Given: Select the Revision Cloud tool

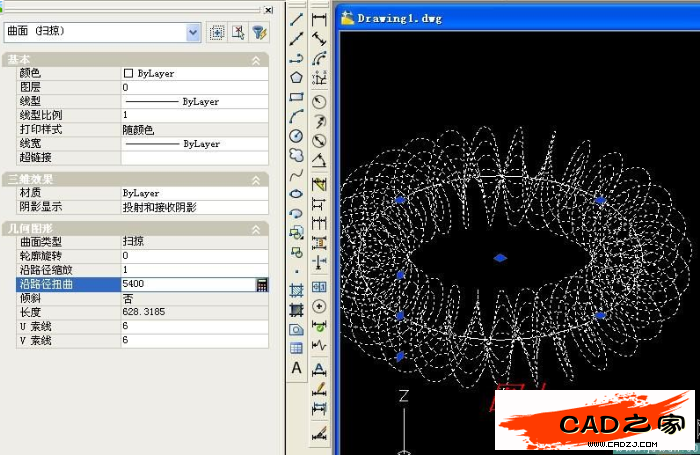Looking at the screenshot, I should (296, 155).
